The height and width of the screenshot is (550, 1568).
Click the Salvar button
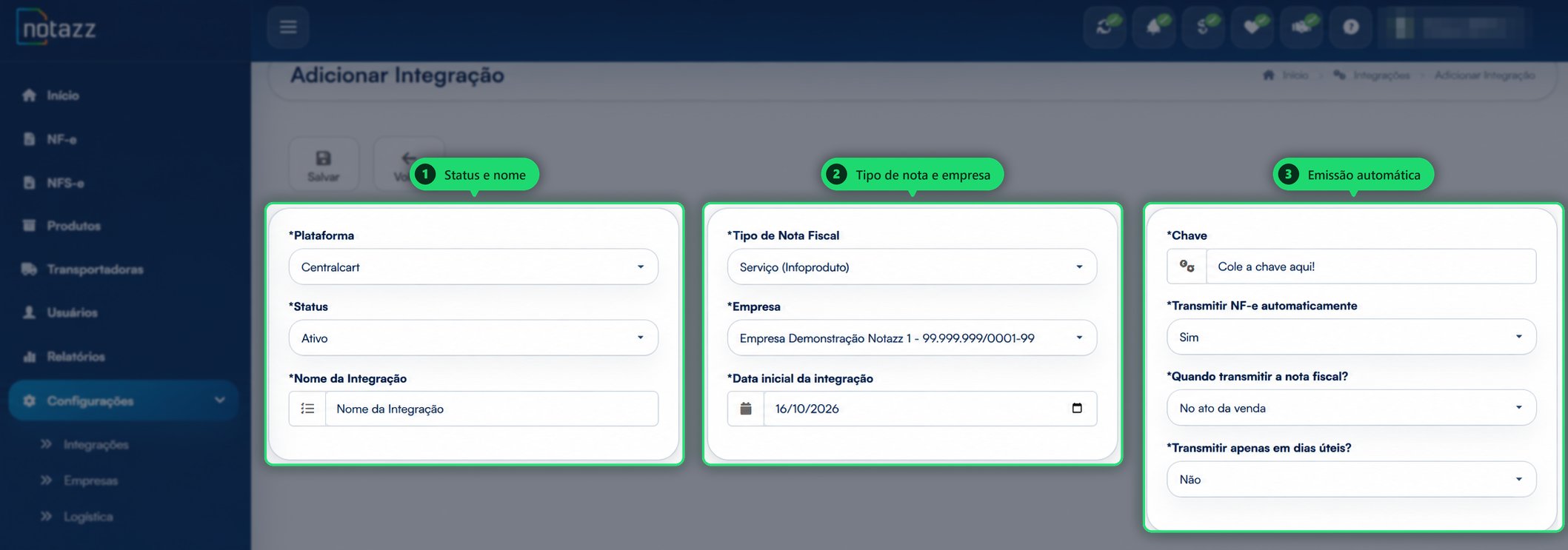point(324,165)
